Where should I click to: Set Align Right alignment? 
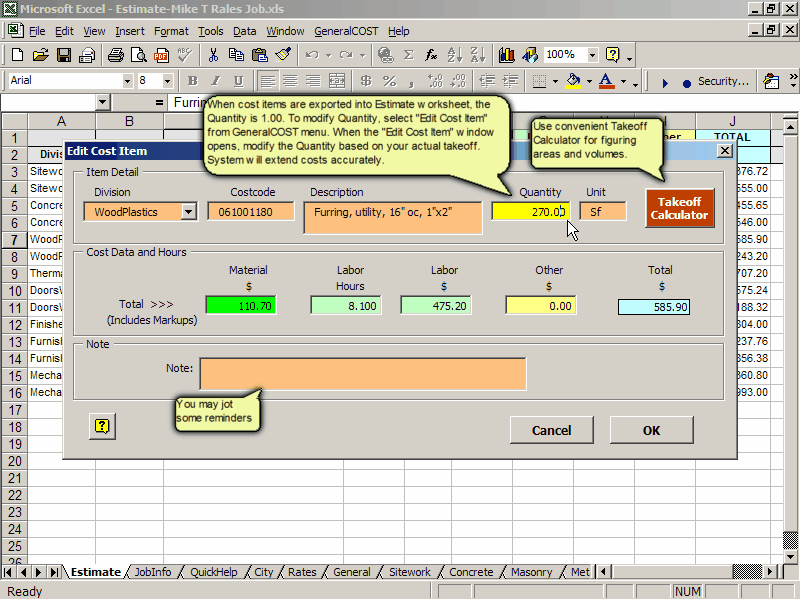[313, 81]
